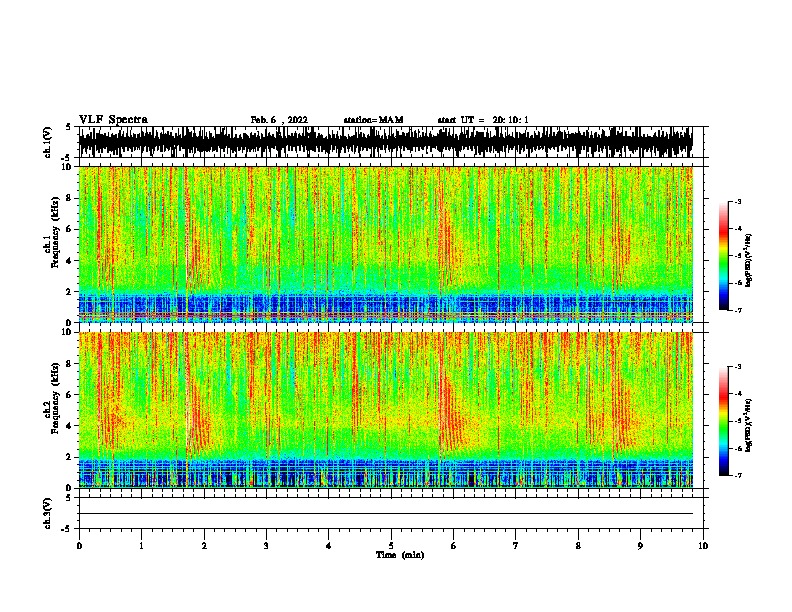Click the 'start UT = 20:10: 1' text
This screenshot has width=792, height=612.
coord(483,120)
